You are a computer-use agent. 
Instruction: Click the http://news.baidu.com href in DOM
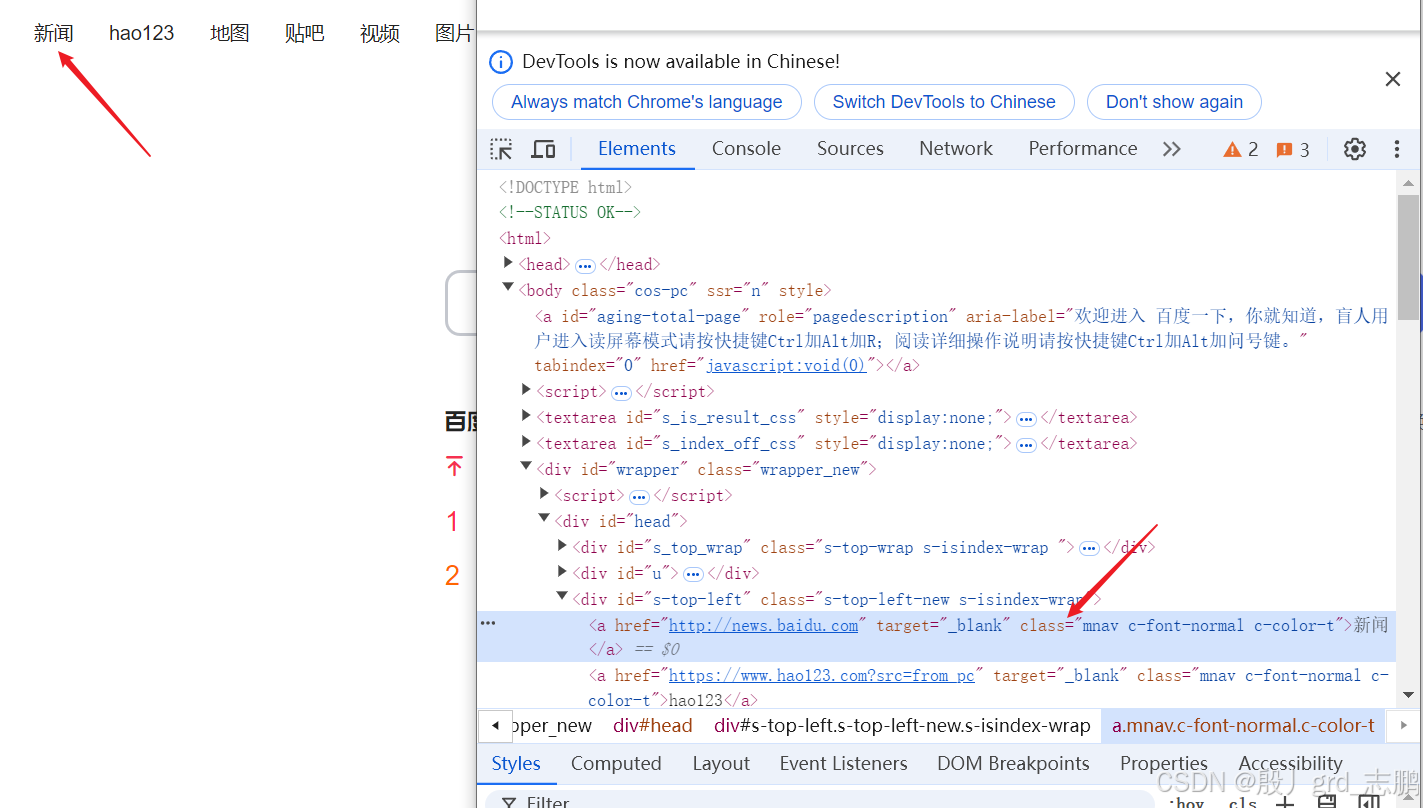(x=763, y=626)
